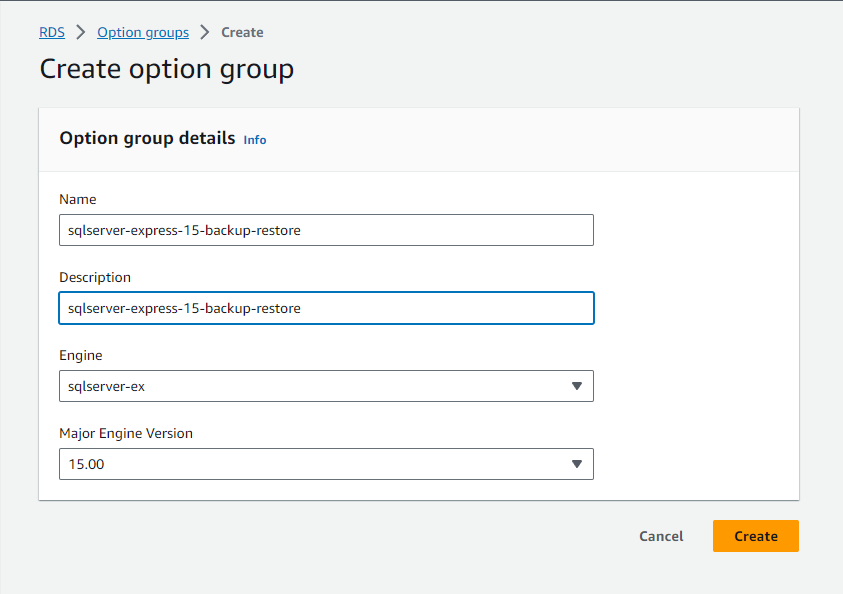Click the Engine field label
Image resolution: width=843 pixels, height=594 pixels.
click(x=81, y=355)
